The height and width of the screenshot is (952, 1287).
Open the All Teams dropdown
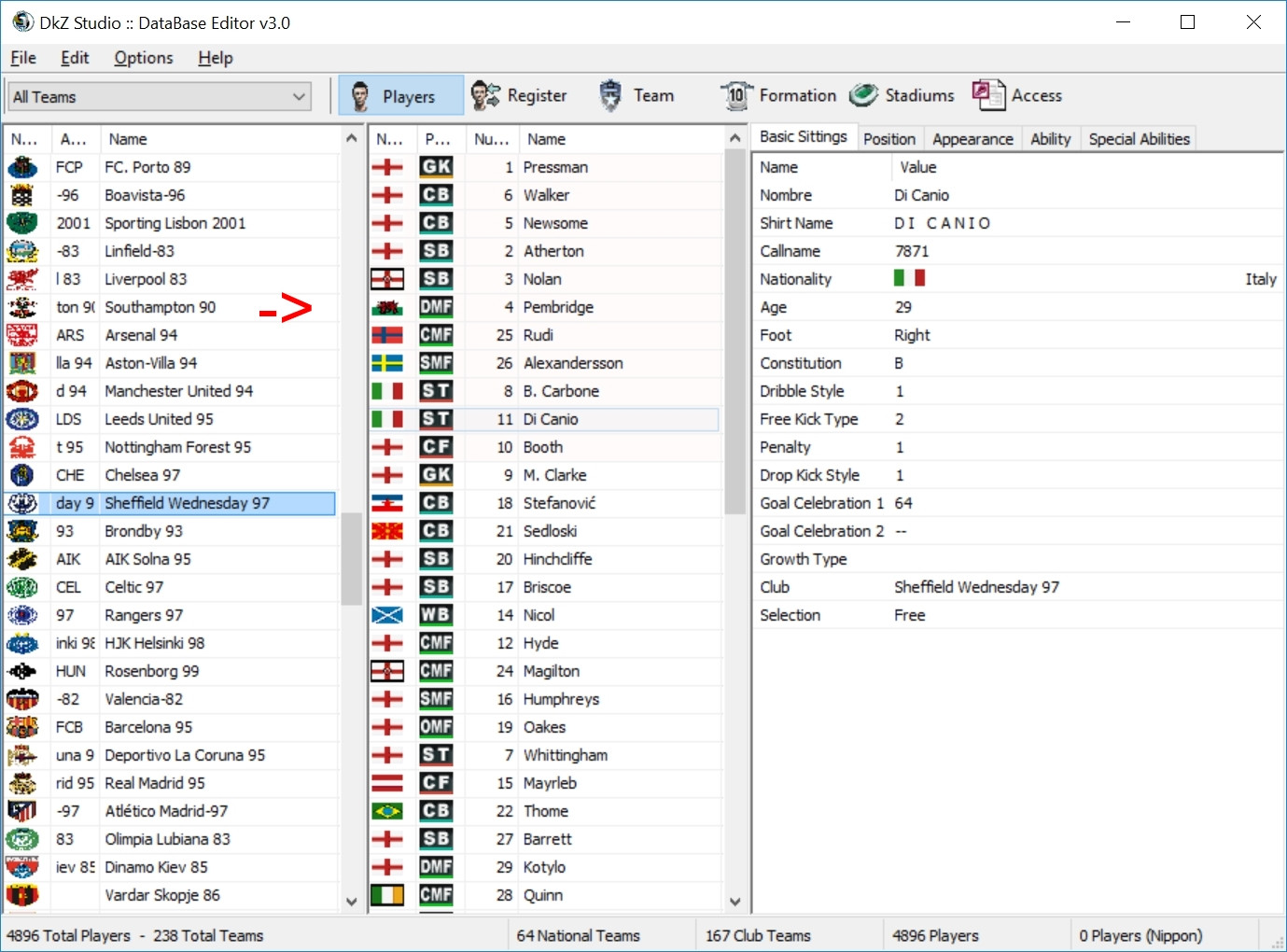[x=160, y=96]
